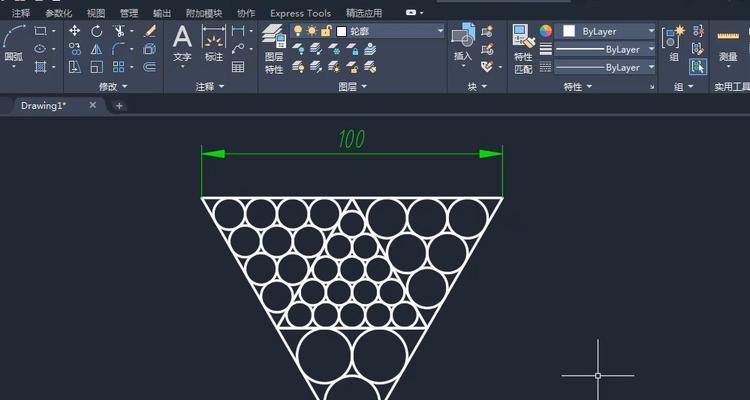Activate the Scale tool
Screen dimensions: 750x400
(97, 67)
